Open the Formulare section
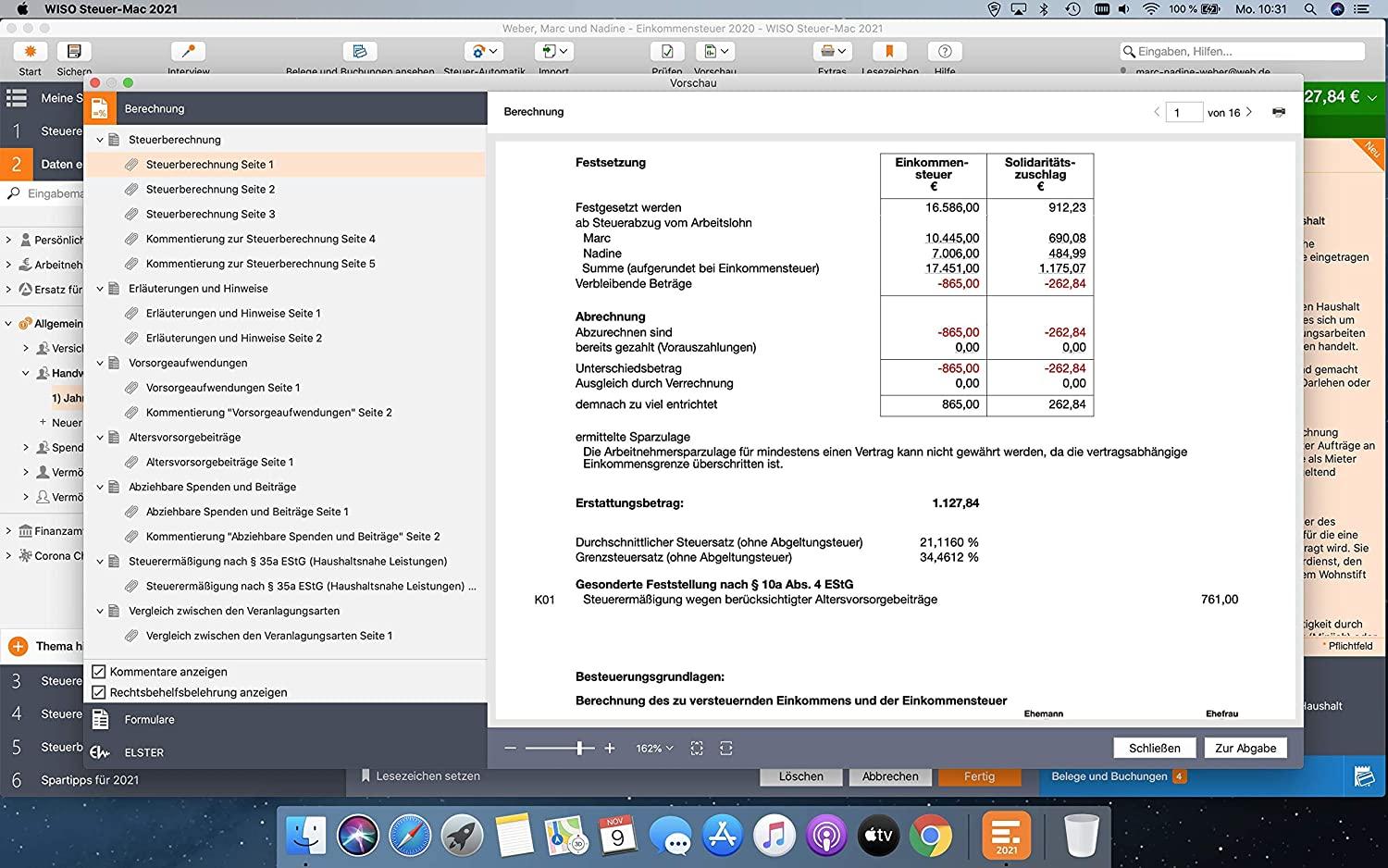The width and height of the screenshot is (1388, 868). [285, 719]
